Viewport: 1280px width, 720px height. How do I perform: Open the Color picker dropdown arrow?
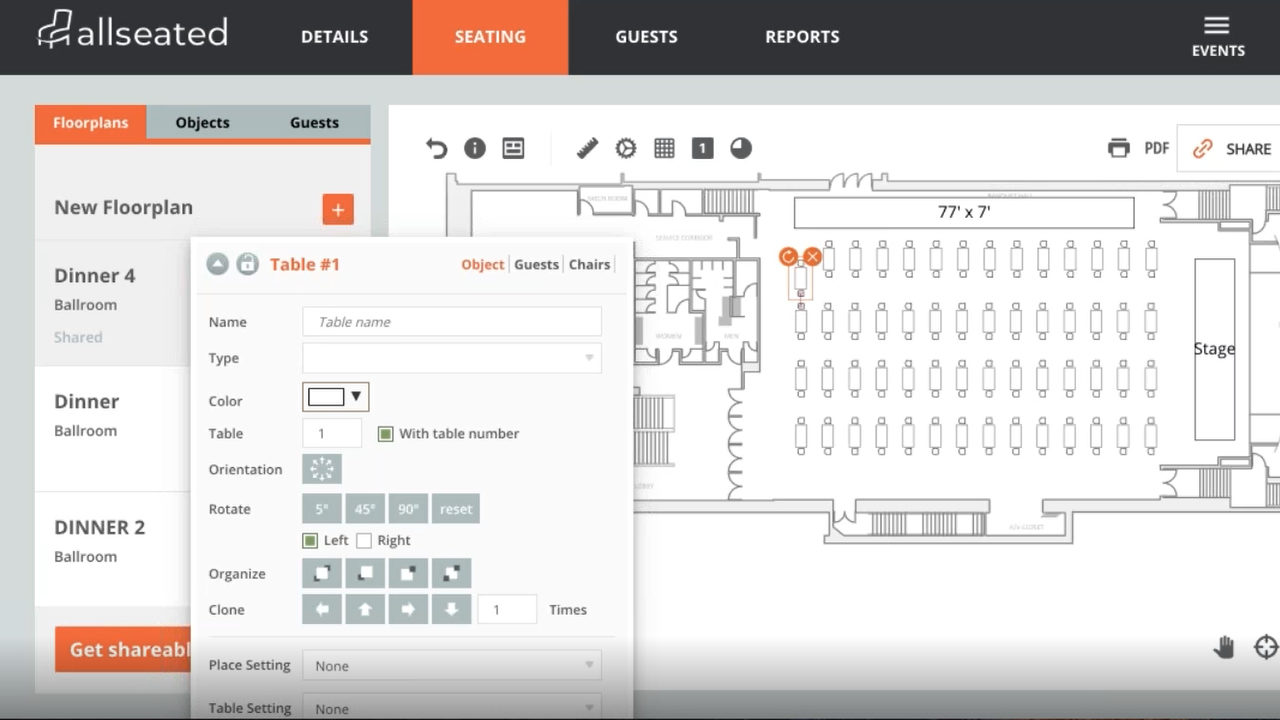356,397
